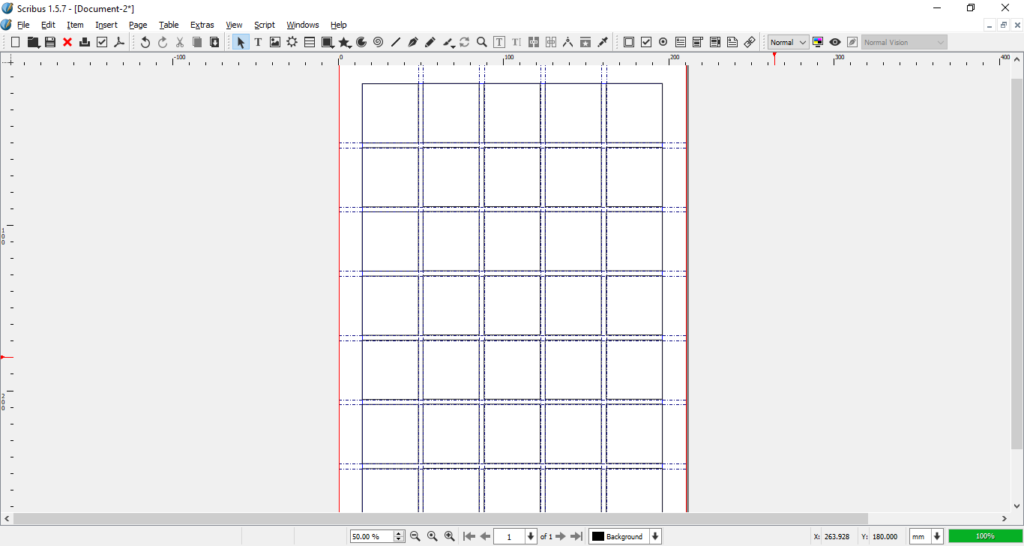Select the Freehand Line pencil tool
The width and height of the screenshot is (1024, 546).
pyautogui.click(x=430, y=42)
